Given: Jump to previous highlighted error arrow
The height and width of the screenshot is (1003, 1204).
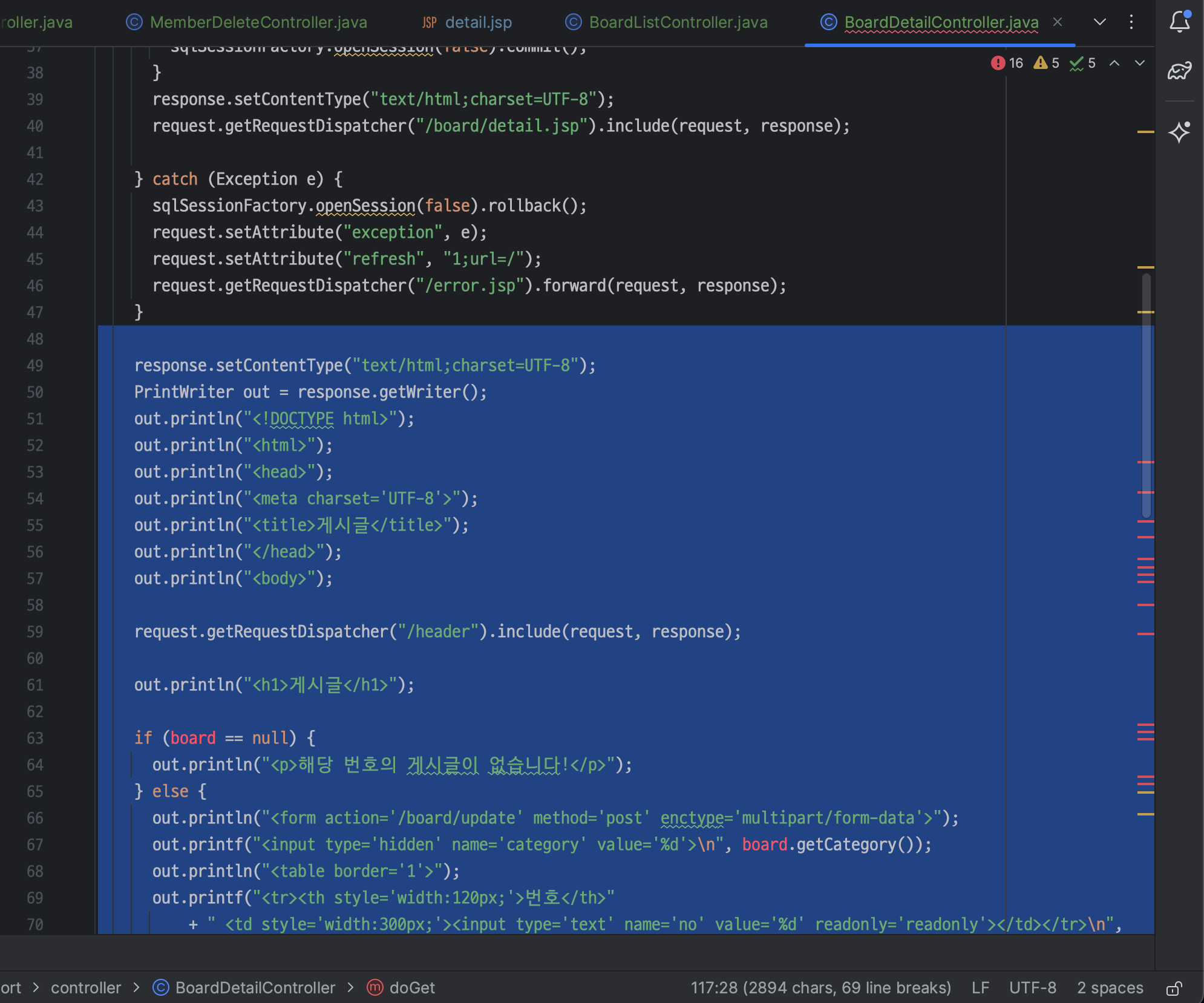Looking at the screenshot, I should point(1114,63).
